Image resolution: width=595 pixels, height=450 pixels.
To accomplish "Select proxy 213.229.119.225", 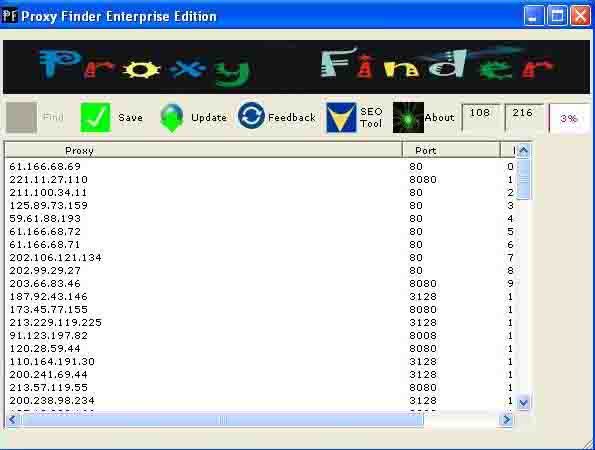I will (x=55, y=323).
